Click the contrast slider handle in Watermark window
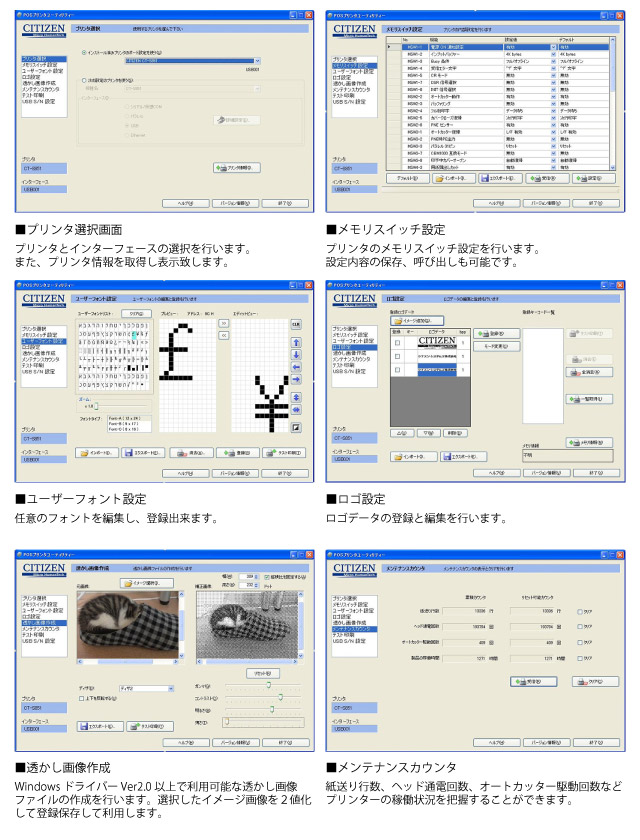The width and height of the screenshot is (640, 840). tap(280, 697)
